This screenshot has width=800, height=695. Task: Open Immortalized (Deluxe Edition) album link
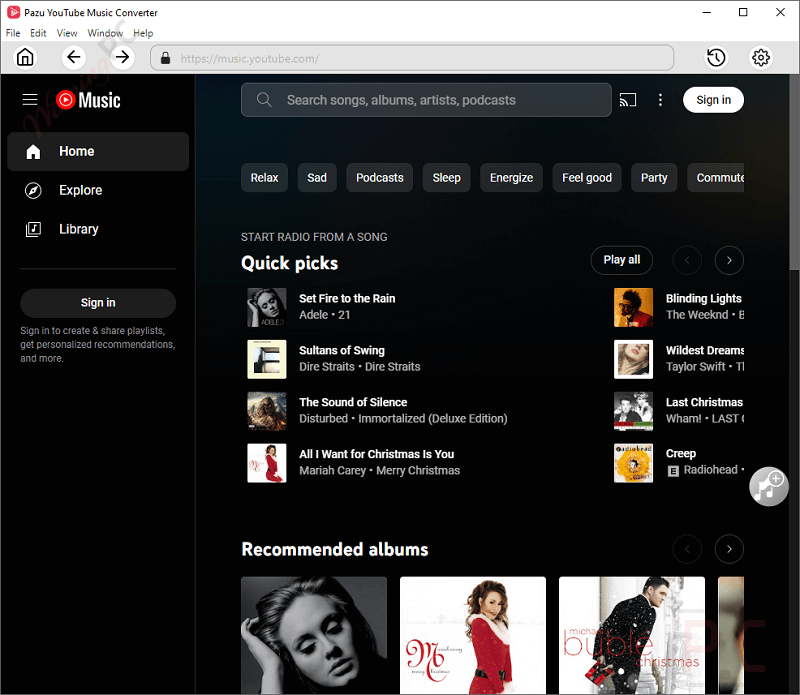tap(433, 419)
